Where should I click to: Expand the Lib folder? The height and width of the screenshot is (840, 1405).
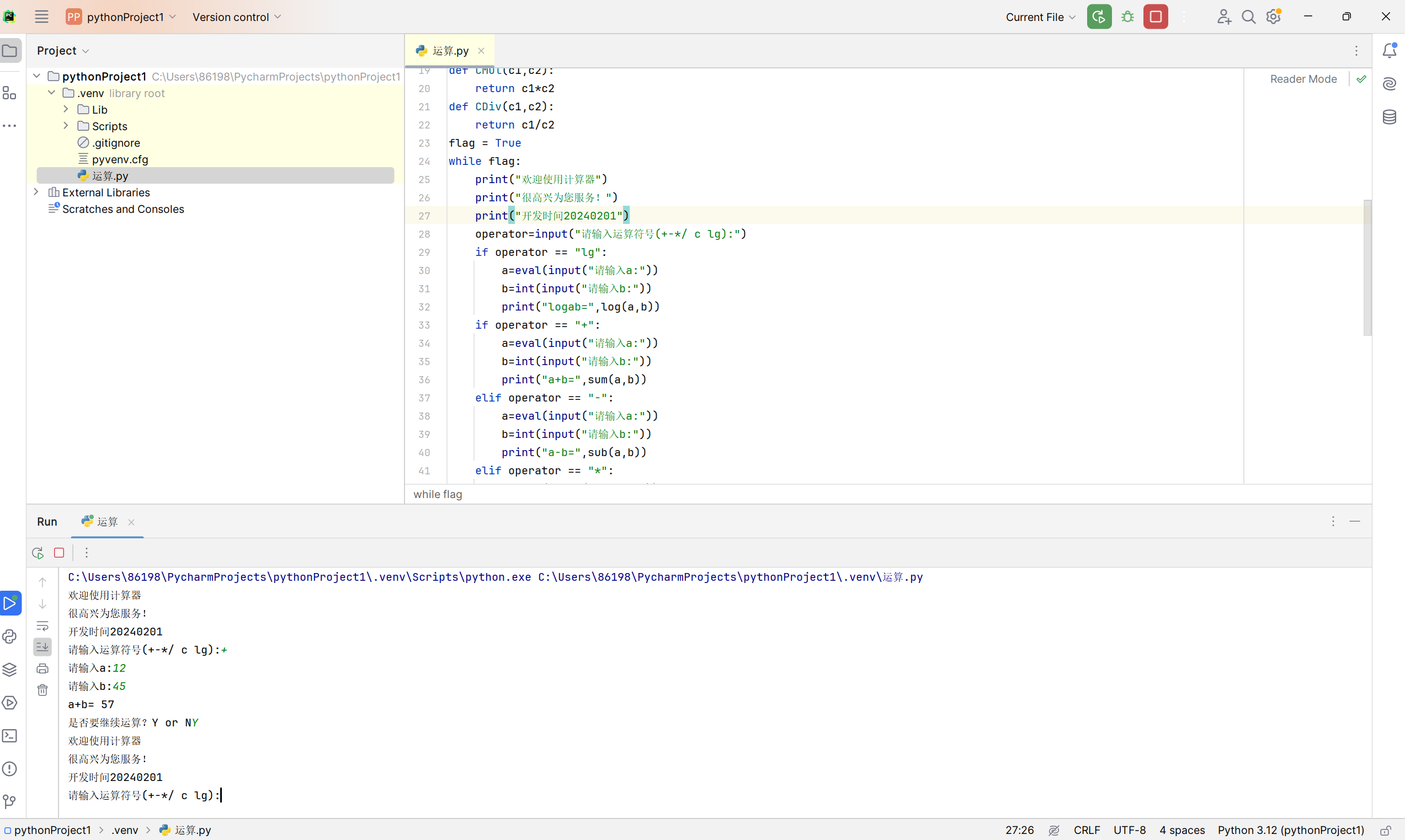point(66,109)
